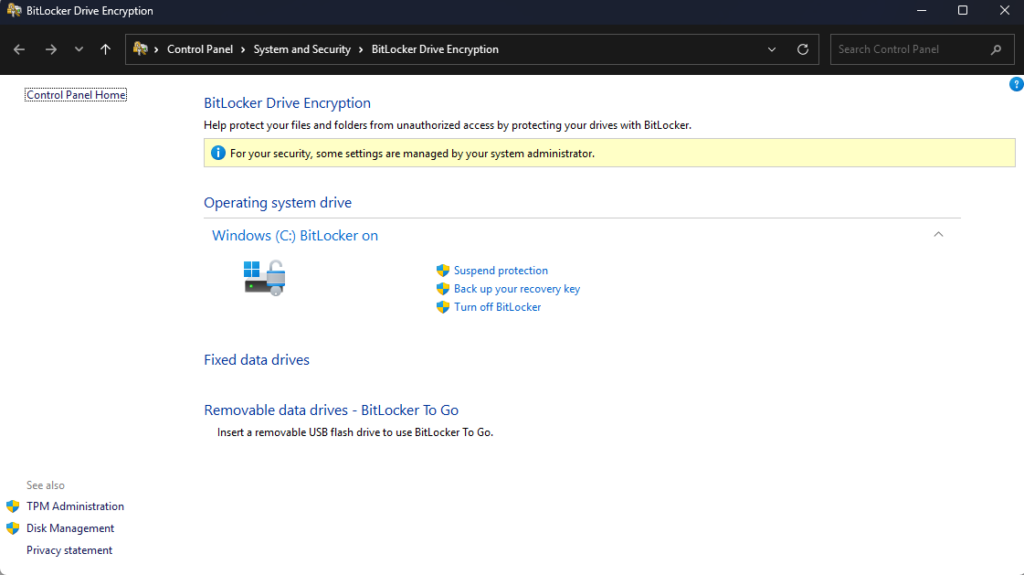Click shield icon beside Suspend protection
This screenshot has height=575, width=1024.
[443, 271]
